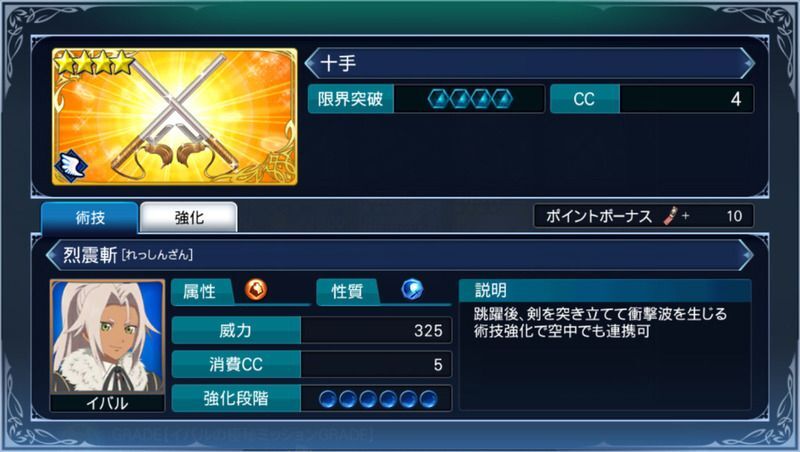Open the 術技 tab
This screenshot has width=800, height=452.
(90, 217)
